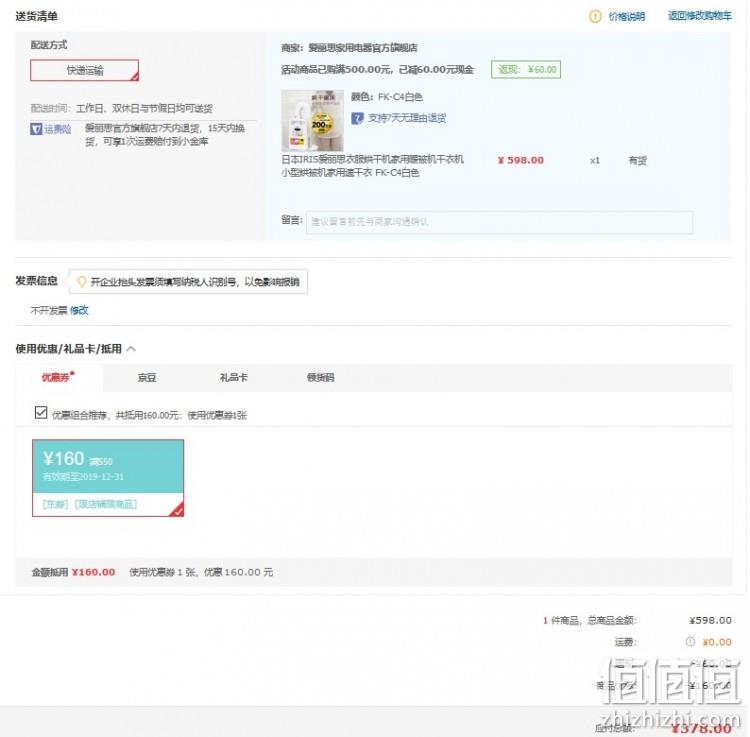Open the 京豆 tab
Screen dimensions: 750x737
[147, 378]
